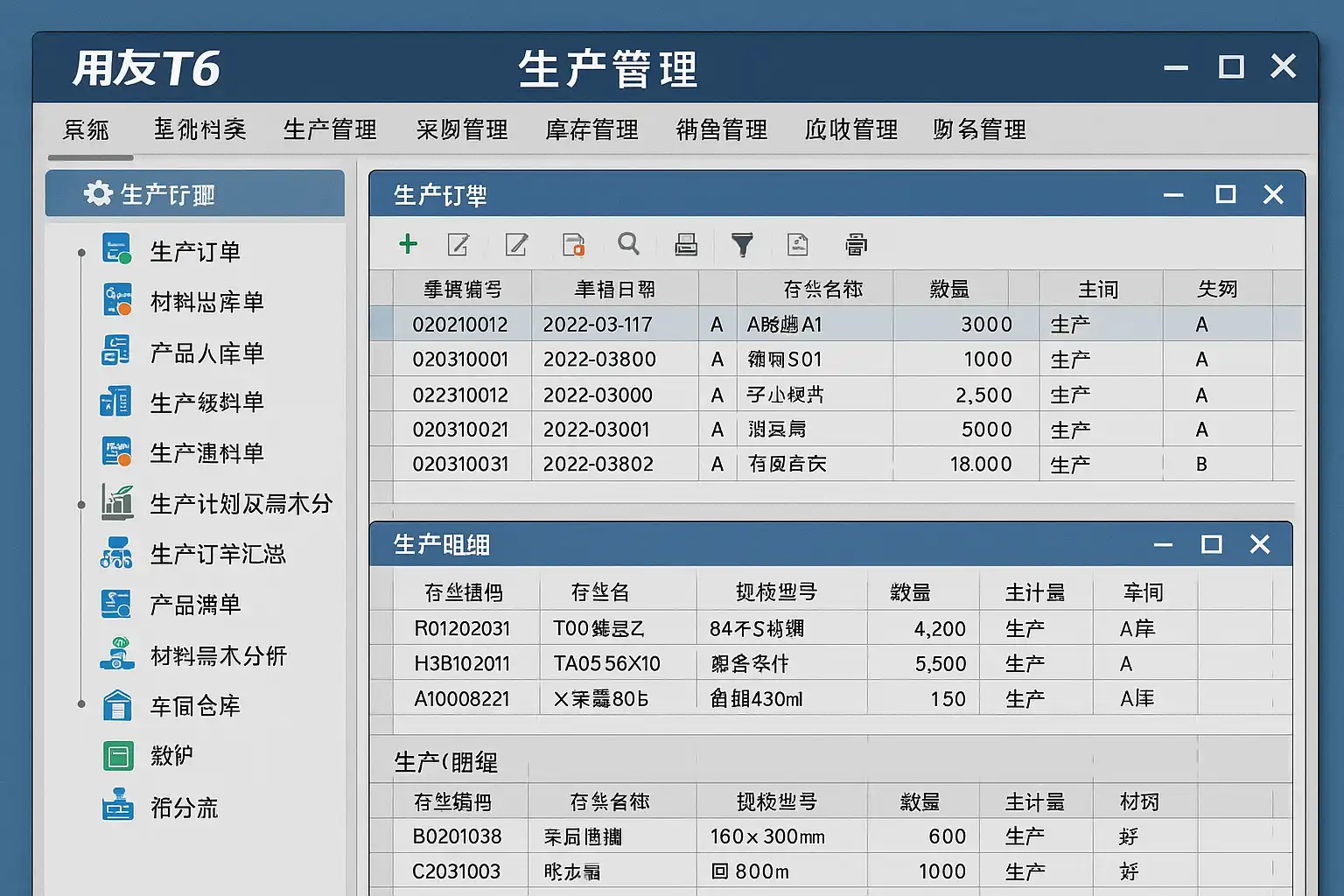
Task: Click the quantity cell 150
Action: pos(948,698)
